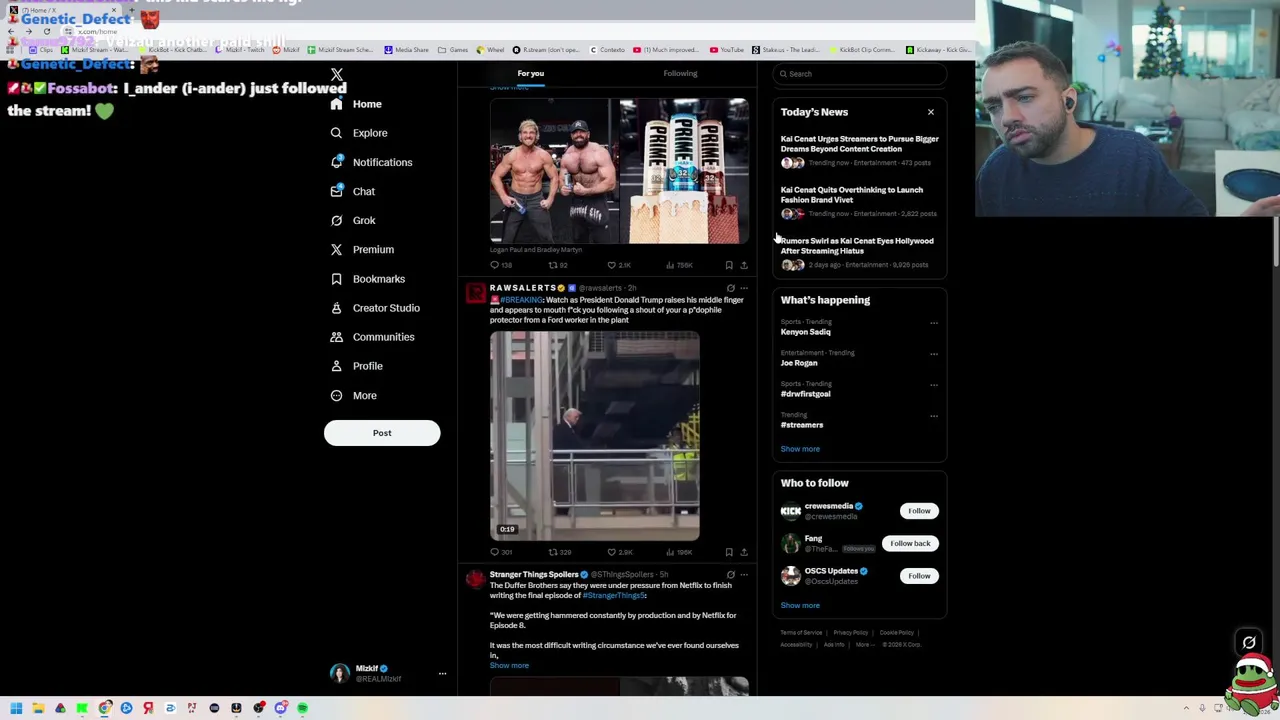Close the Today's News panel
The width and height of the screenshot is (1280, 720).
coord(931,112)
